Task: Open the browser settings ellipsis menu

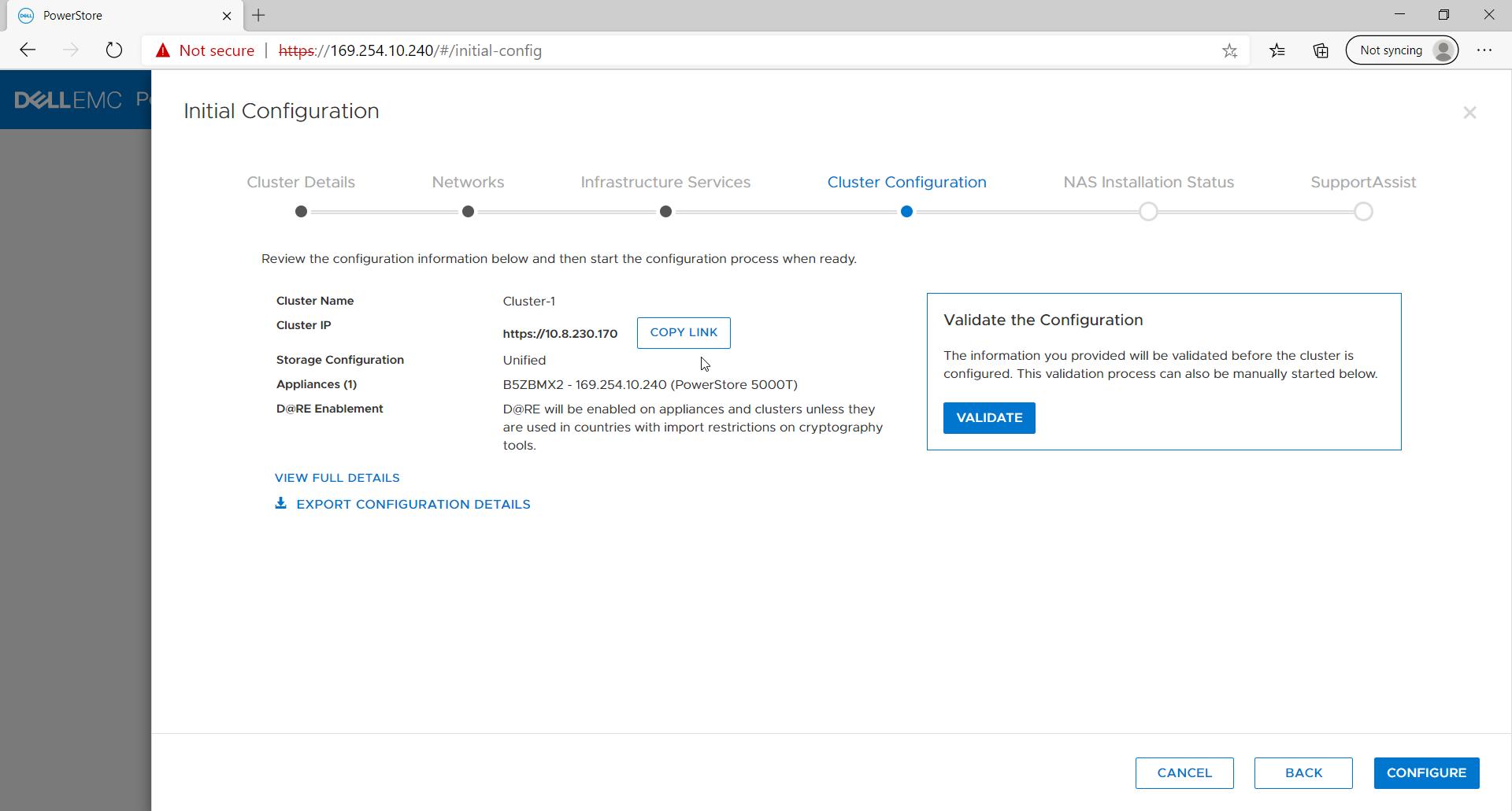Action: pyautogui.click(x=1486, y=50)
